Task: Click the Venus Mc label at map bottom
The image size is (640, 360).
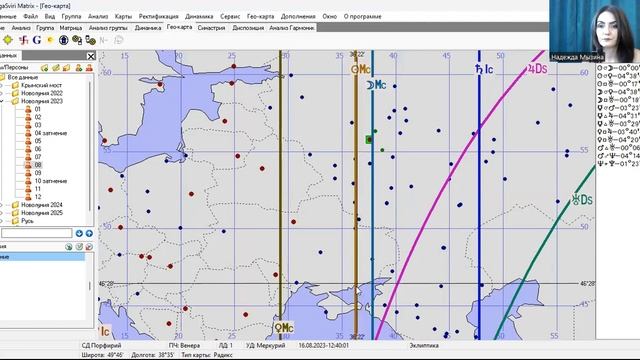Action: pos(284,328)
